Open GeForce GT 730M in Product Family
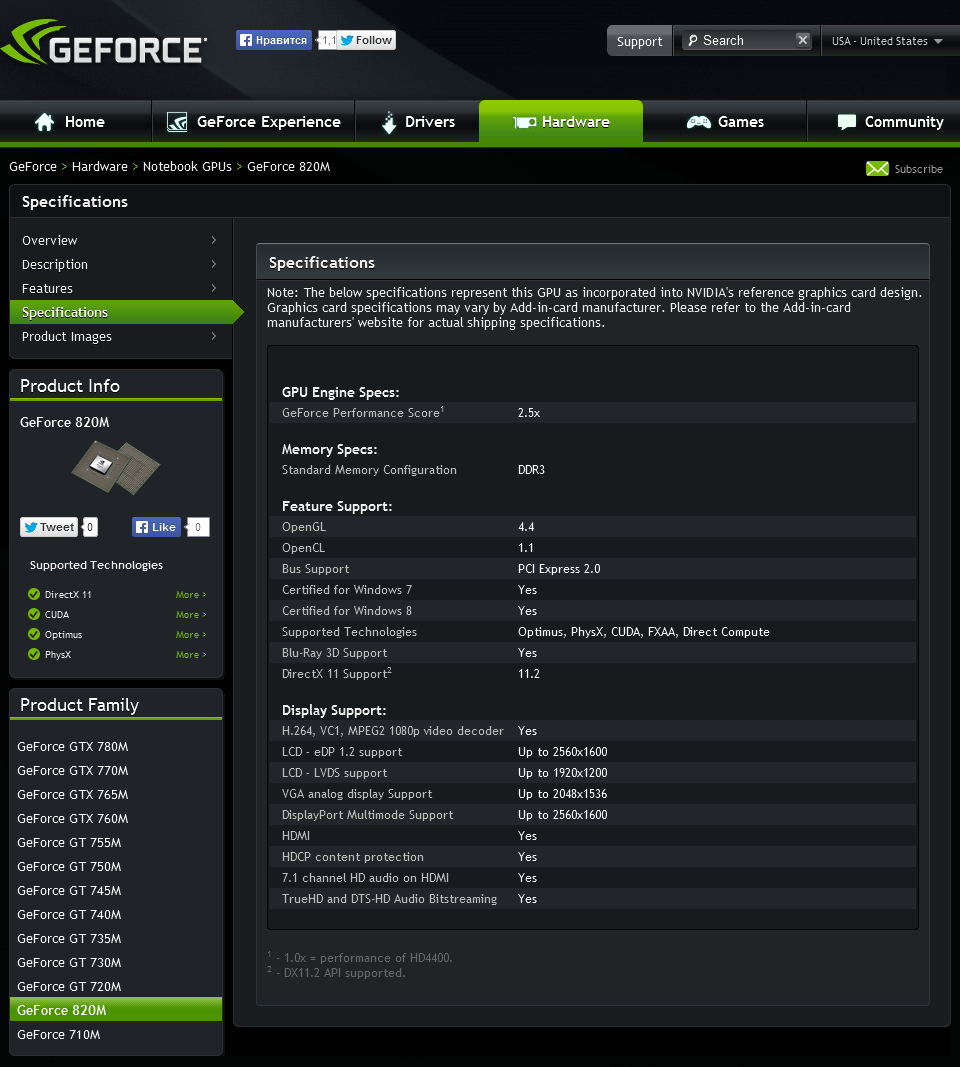The image size is (960, 1067). pos(69,962)
